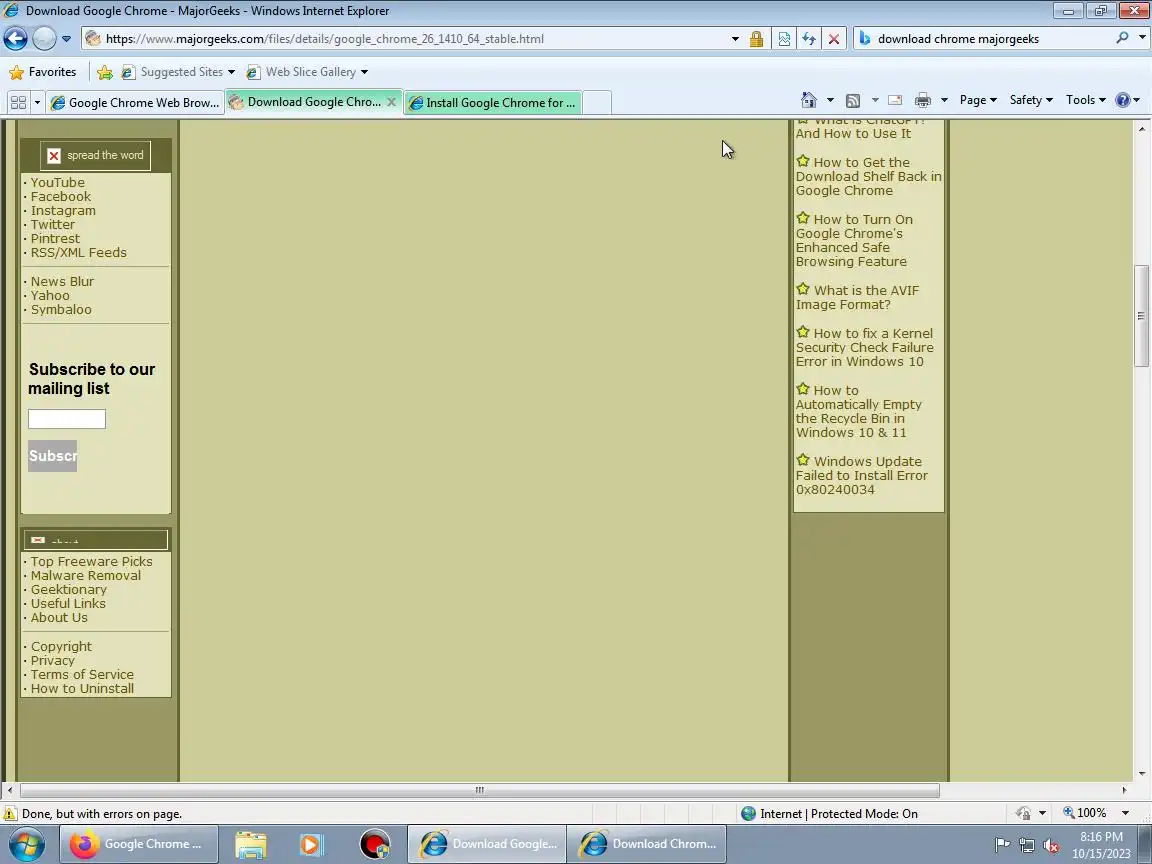This screenshot has width=1152, height=864.
Task: Switch to Google Chrome Web Browser tab
Action: 135,103
